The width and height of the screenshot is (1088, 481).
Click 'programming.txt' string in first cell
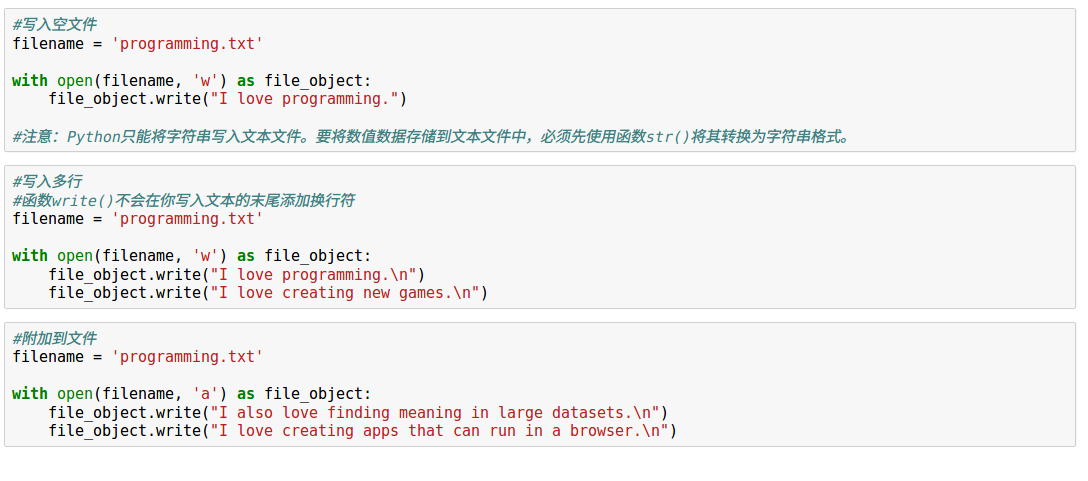pos(187,44)
